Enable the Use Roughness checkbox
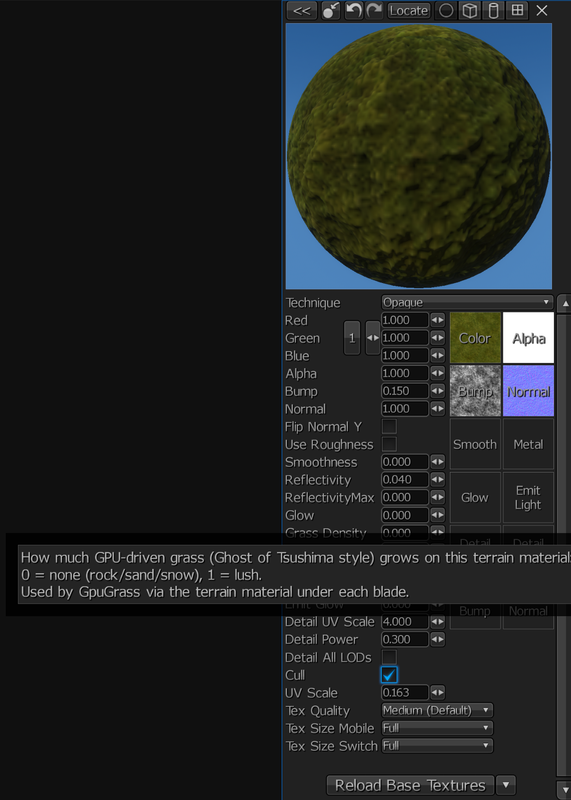Screen dimensions: 571x800 point(389,444)
